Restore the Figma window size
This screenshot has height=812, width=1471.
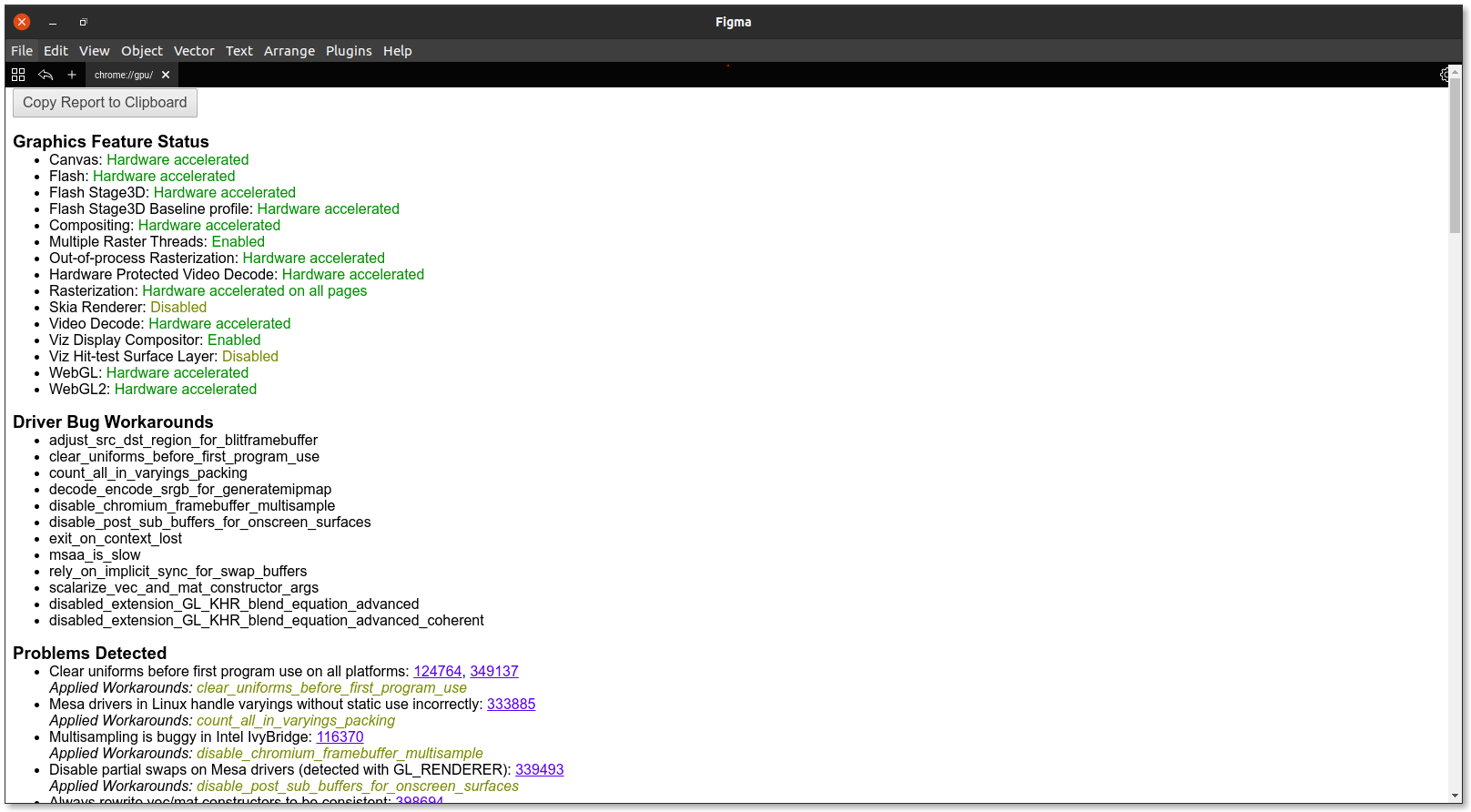click(83, 22)
